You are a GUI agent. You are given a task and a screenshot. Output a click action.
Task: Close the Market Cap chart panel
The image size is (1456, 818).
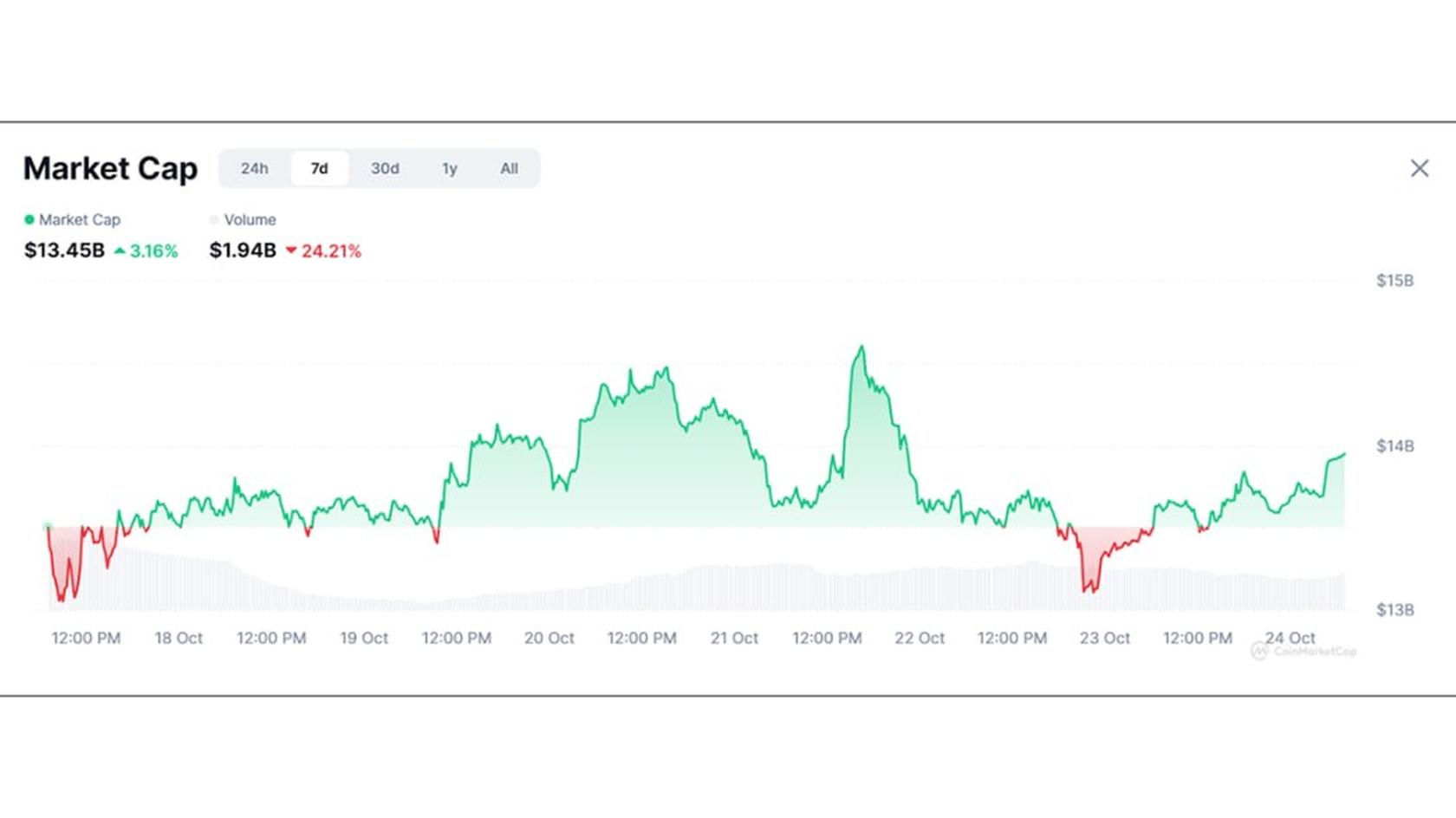pyautogui.click(x=1420, y=168)
